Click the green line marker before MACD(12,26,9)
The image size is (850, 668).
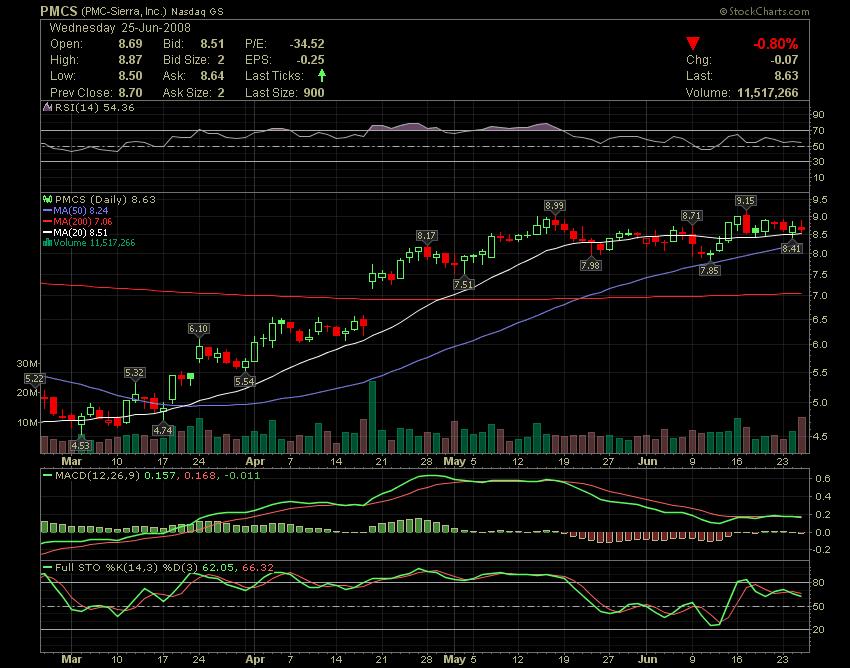(x=47, y=476)
